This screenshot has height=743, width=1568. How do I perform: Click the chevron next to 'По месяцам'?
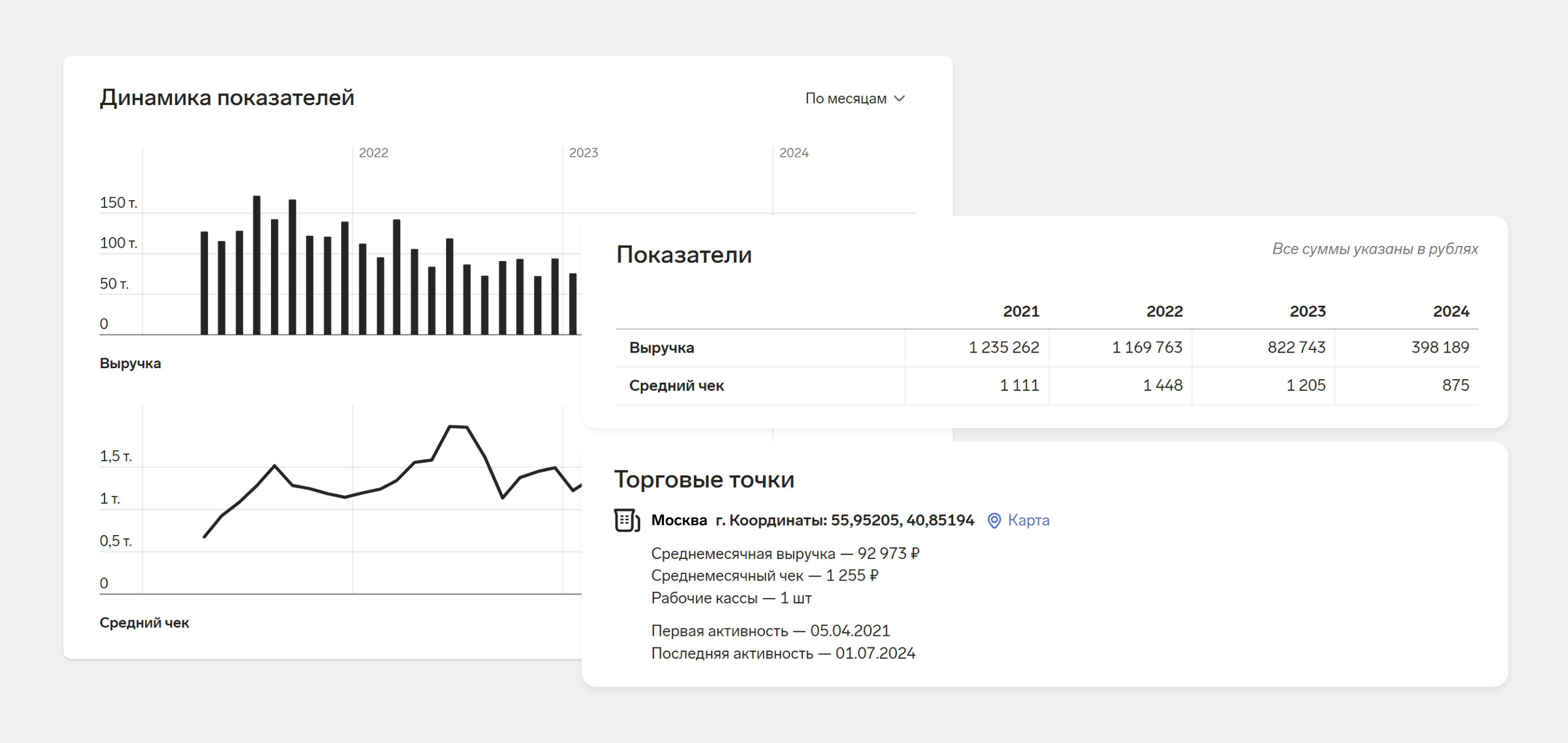pyautogui.click(x=900, y=98)
